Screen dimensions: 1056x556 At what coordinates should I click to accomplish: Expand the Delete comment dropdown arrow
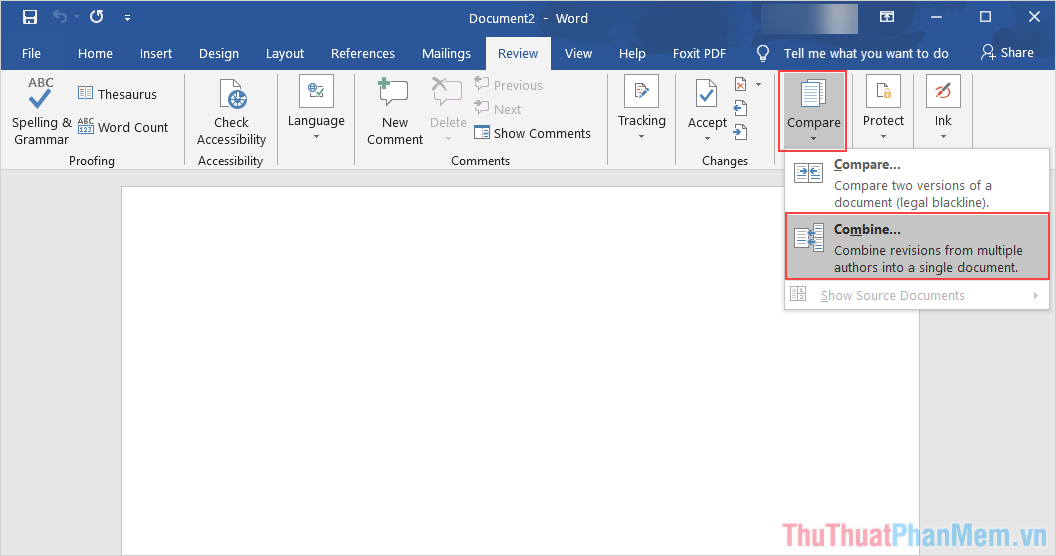(448, 139)
